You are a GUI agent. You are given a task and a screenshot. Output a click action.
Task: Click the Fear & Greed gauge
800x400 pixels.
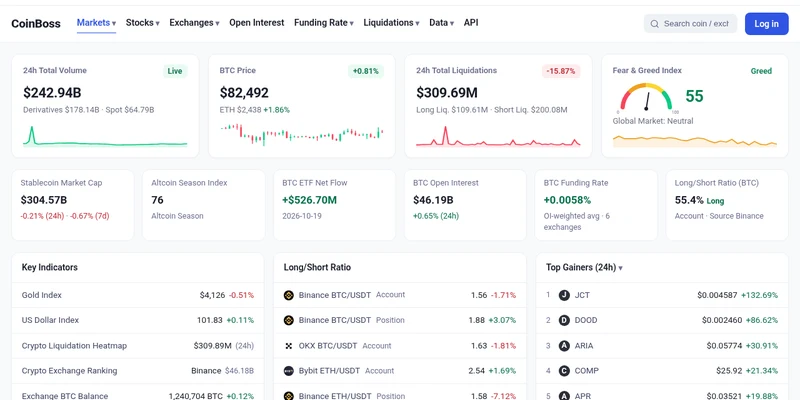click(646, 97)
